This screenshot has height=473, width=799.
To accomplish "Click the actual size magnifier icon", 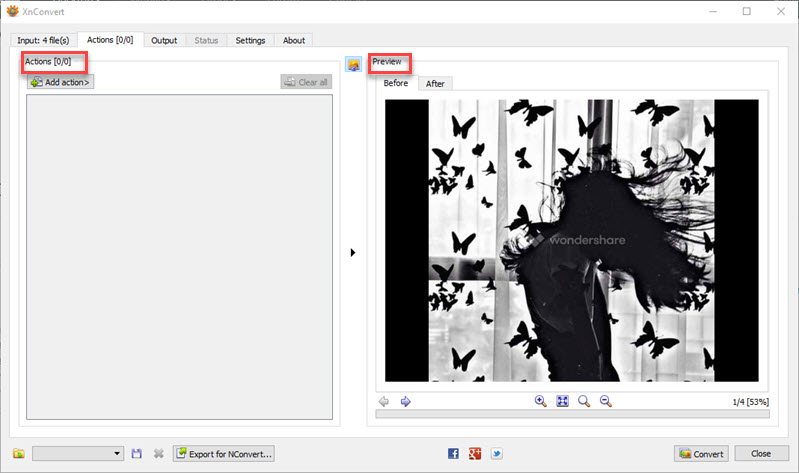I will (x=584, y=401).
